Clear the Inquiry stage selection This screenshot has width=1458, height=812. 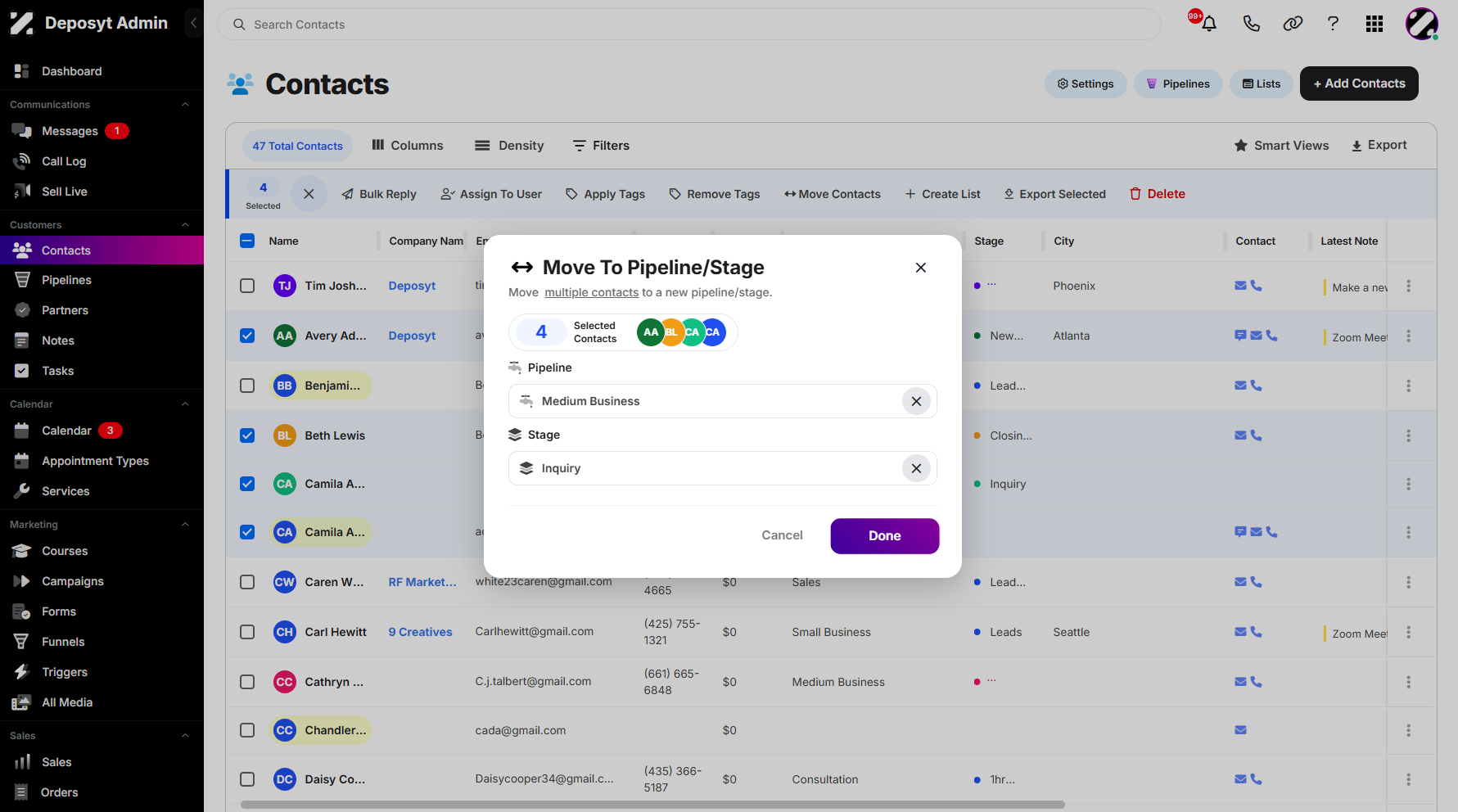916,468
